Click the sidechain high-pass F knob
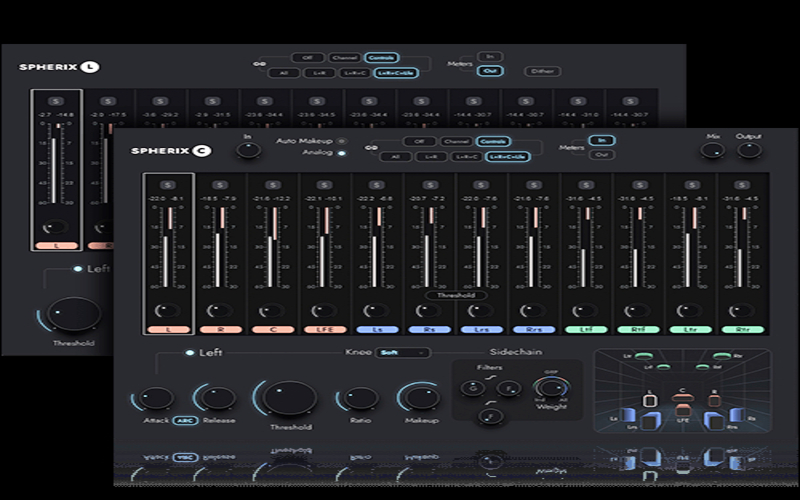The height and width of the screenshot is (500, 800). pyautogui.click(x=490, y=416)
